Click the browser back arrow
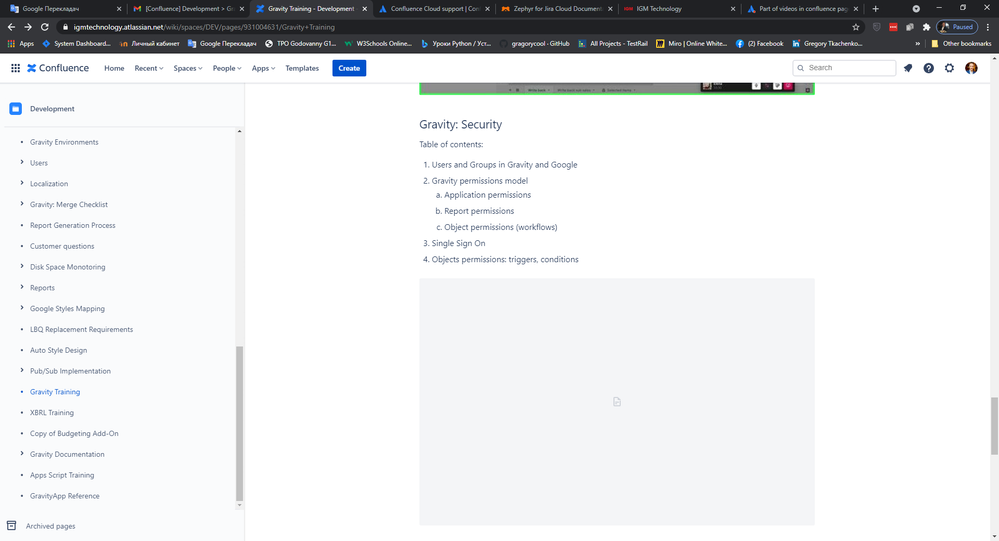This screenshot has height=541, width=999. (x=11, y=27)
